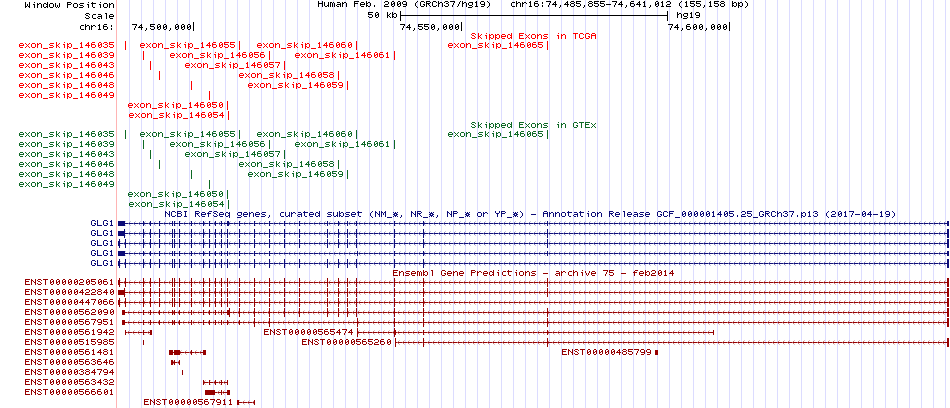This screenshot has height=408, width=950.
Task: Open transcript label ENST00000561481
Action: (x=69, y=352)
